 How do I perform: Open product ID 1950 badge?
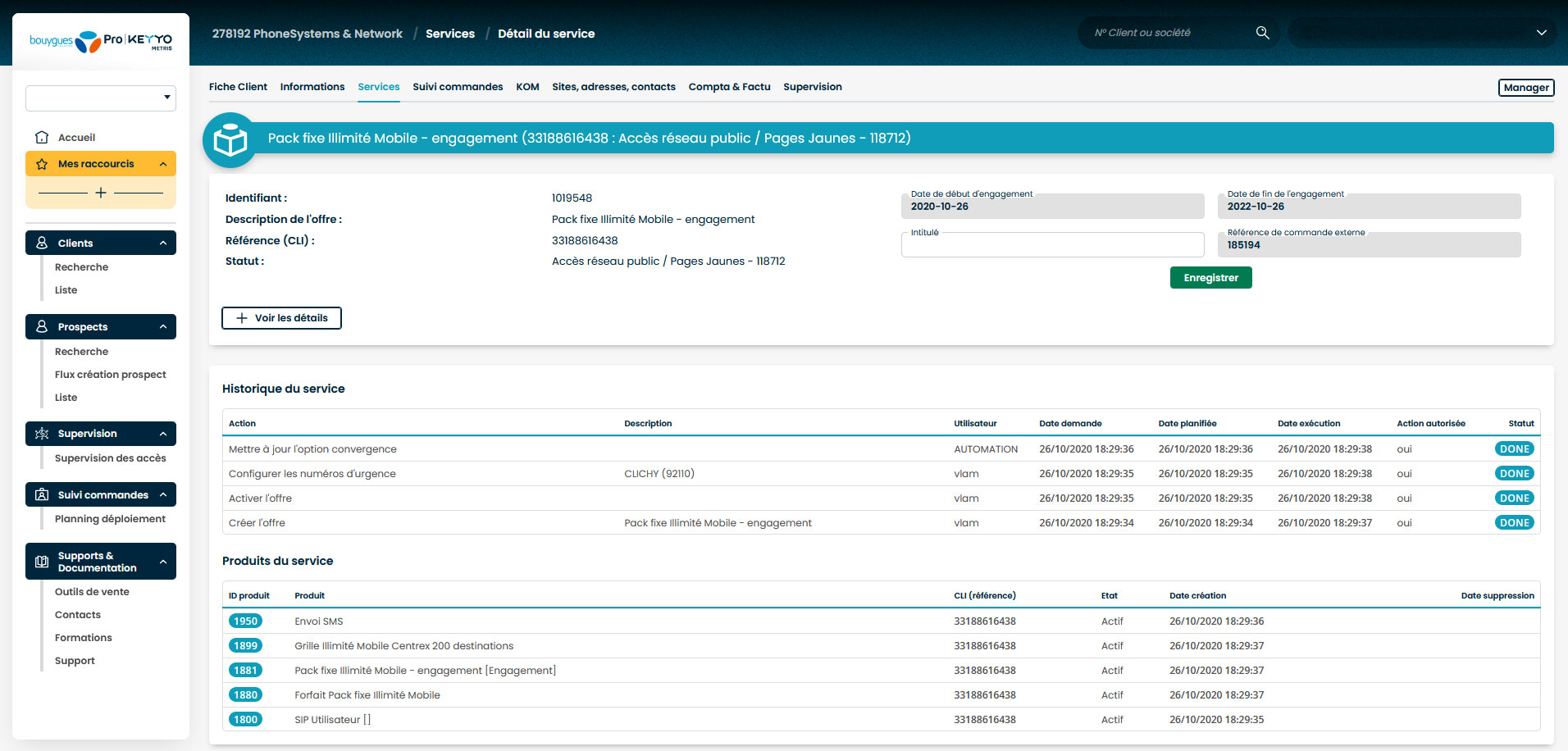245,621
